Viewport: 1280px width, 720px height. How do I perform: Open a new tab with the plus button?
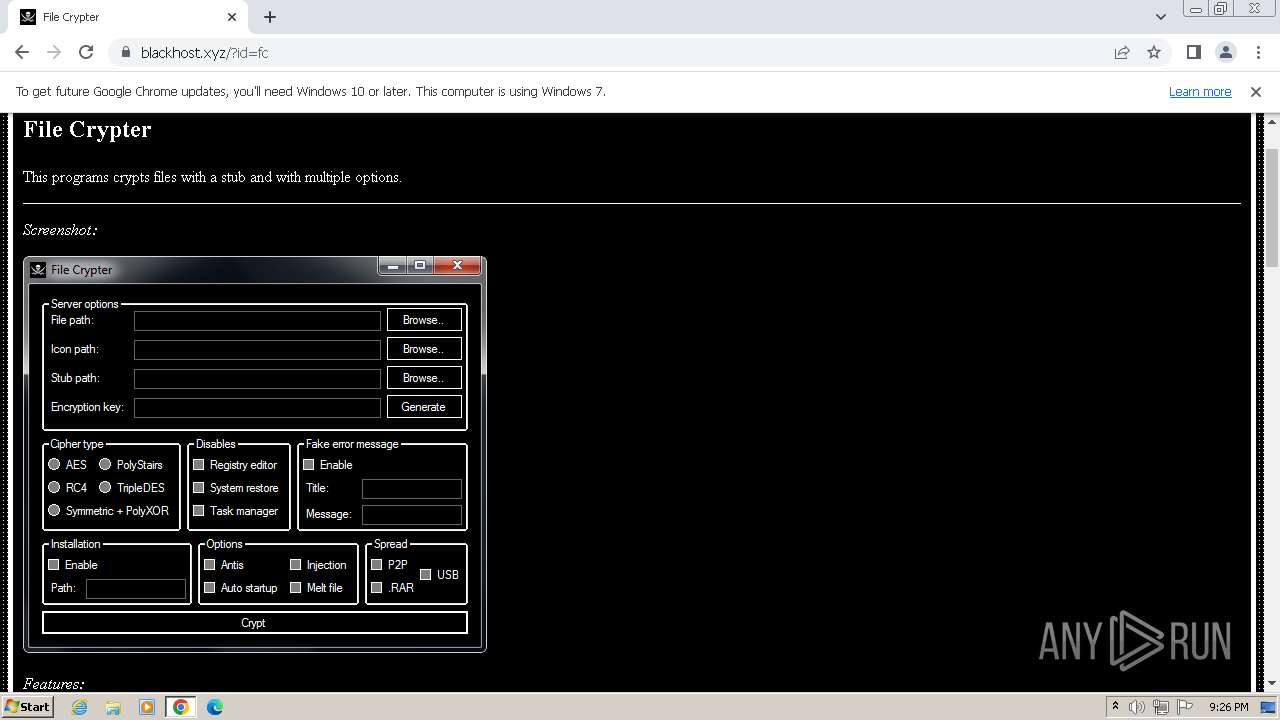coord(270,17)
